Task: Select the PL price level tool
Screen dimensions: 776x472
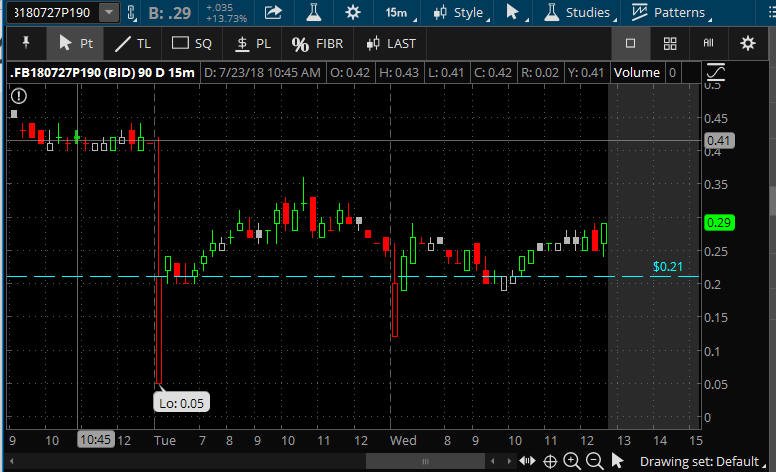Action: point(253,44)
